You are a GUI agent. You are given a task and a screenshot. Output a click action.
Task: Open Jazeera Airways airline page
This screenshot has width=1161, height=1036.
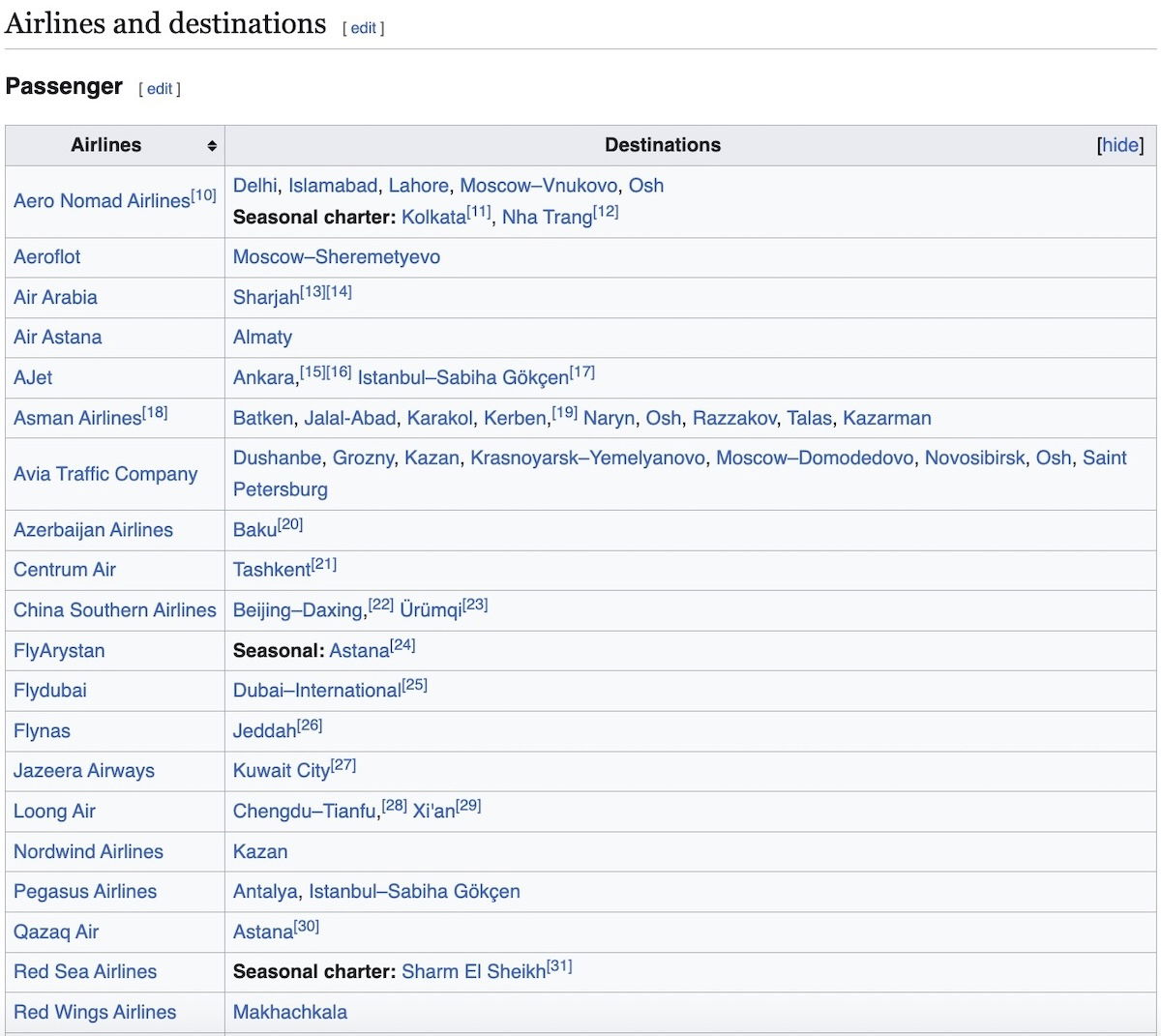[x=84, y=771]
